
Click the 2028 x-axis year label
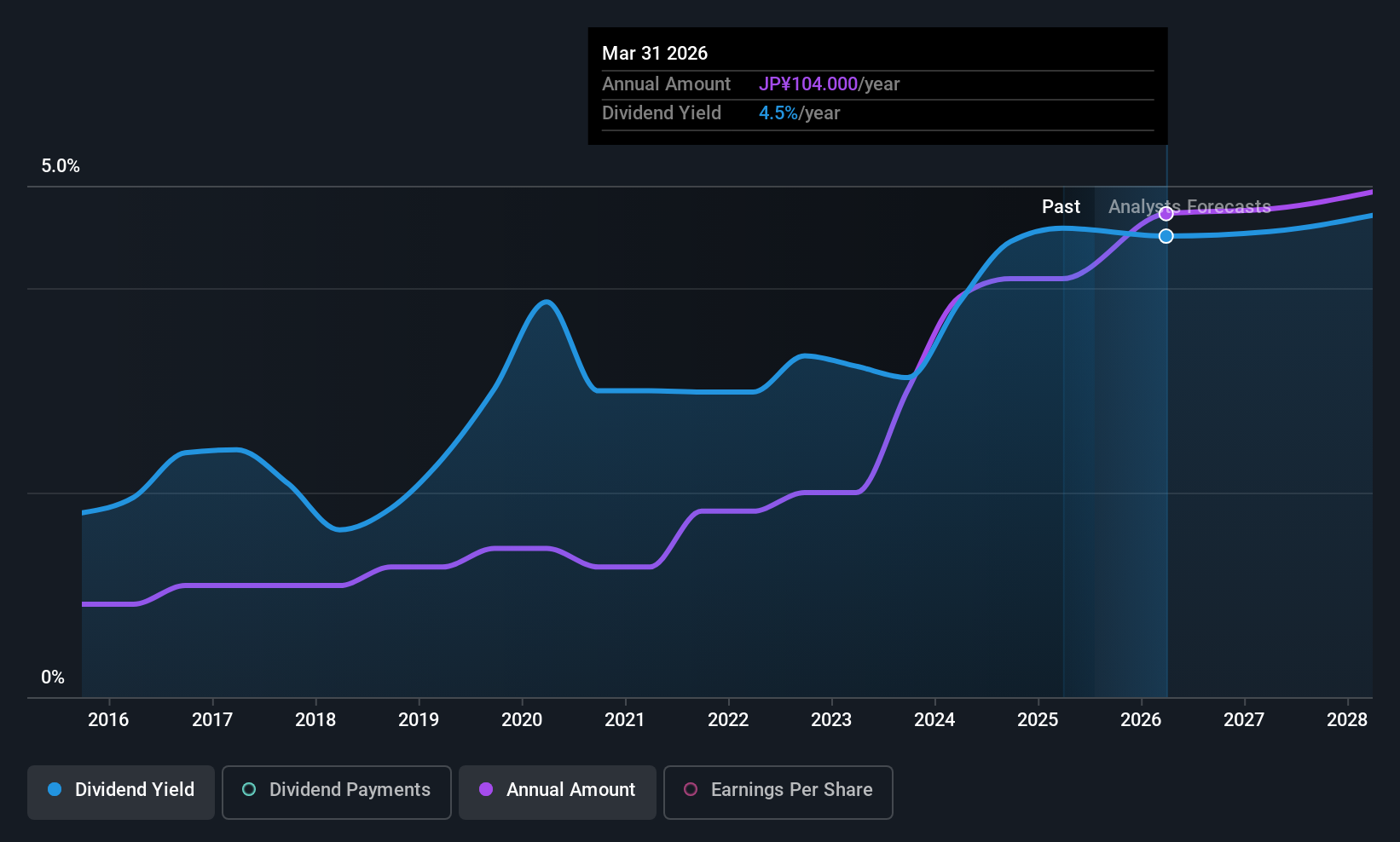(x=1347, y=719)
